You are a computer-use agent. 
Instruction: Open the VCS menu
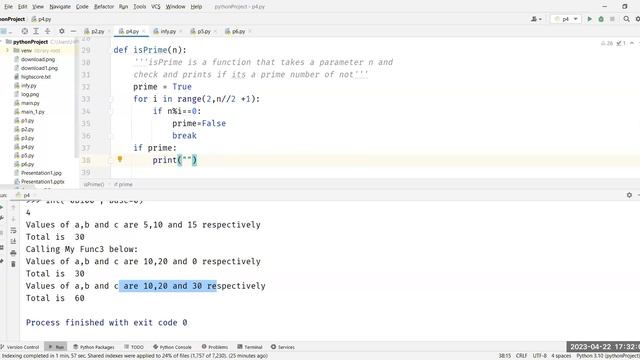[156, 7]
